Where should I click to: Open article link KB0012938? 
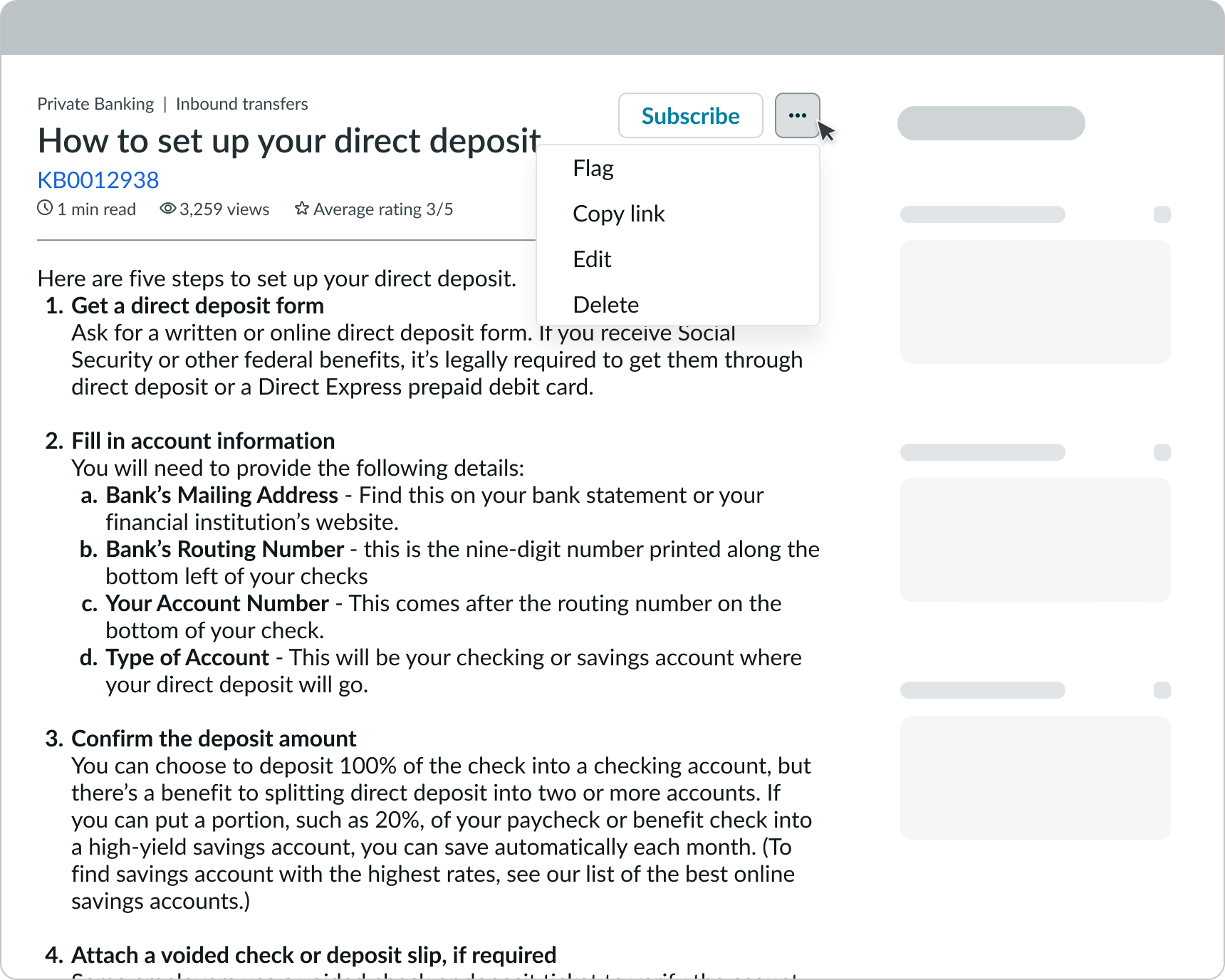pos(98,179)
